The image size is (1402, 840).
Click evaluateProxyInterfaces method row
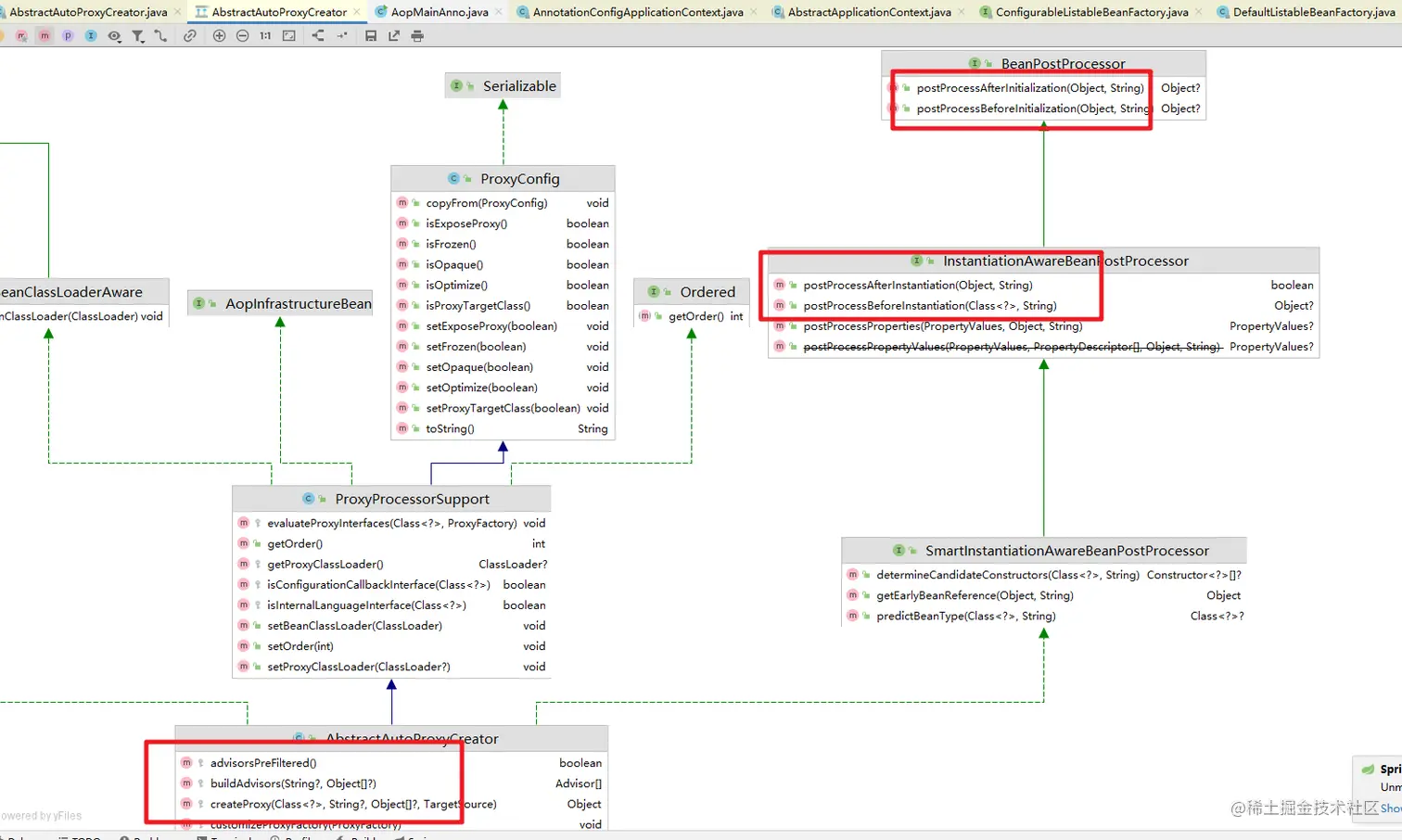391,523
